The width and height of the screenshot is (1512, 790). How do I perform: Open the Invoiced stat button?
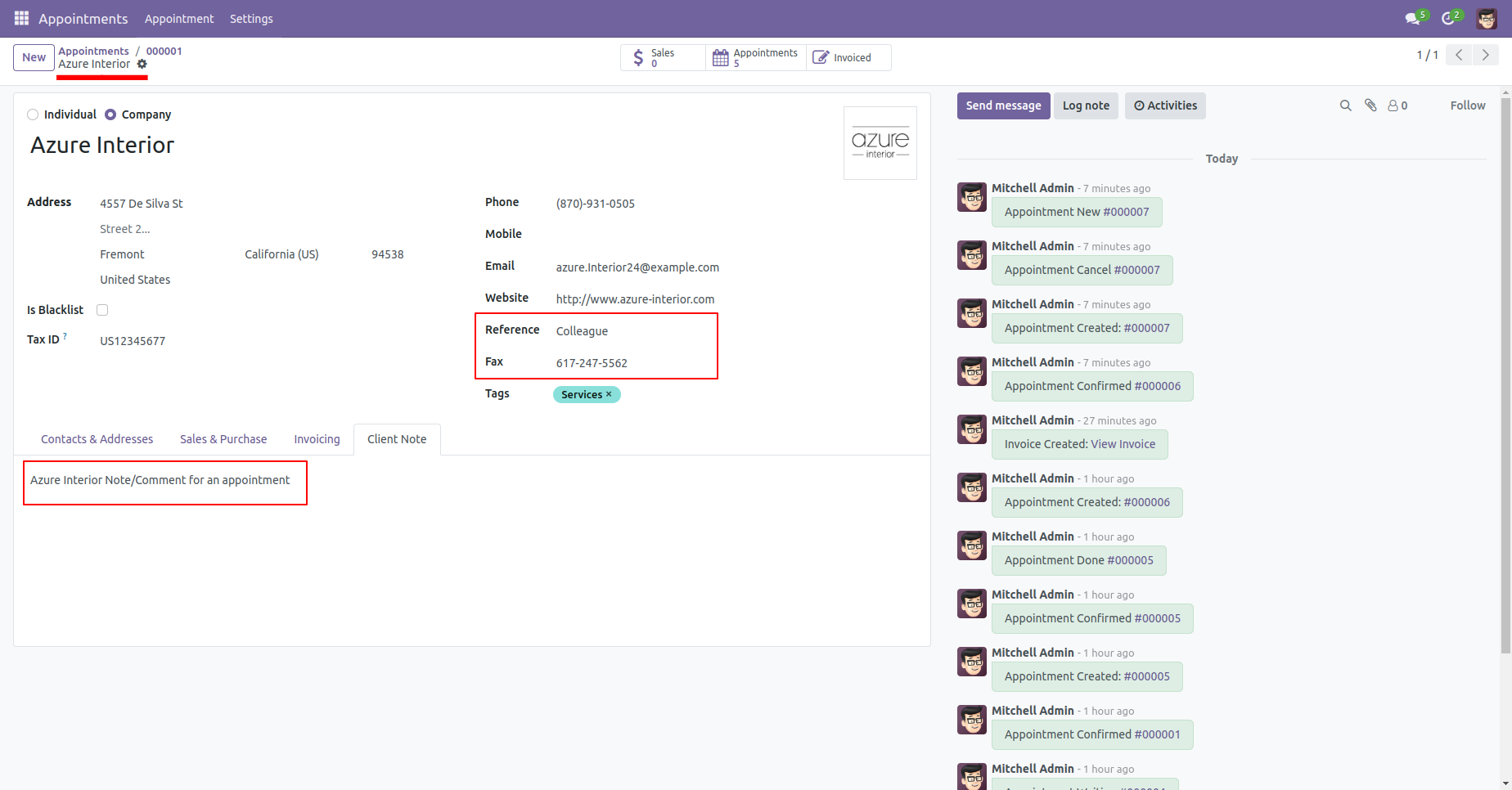pos(848,57)
